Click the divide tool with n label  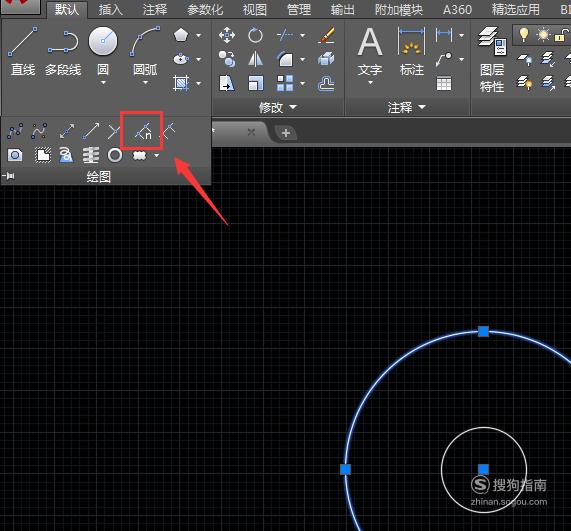[143, 131]
